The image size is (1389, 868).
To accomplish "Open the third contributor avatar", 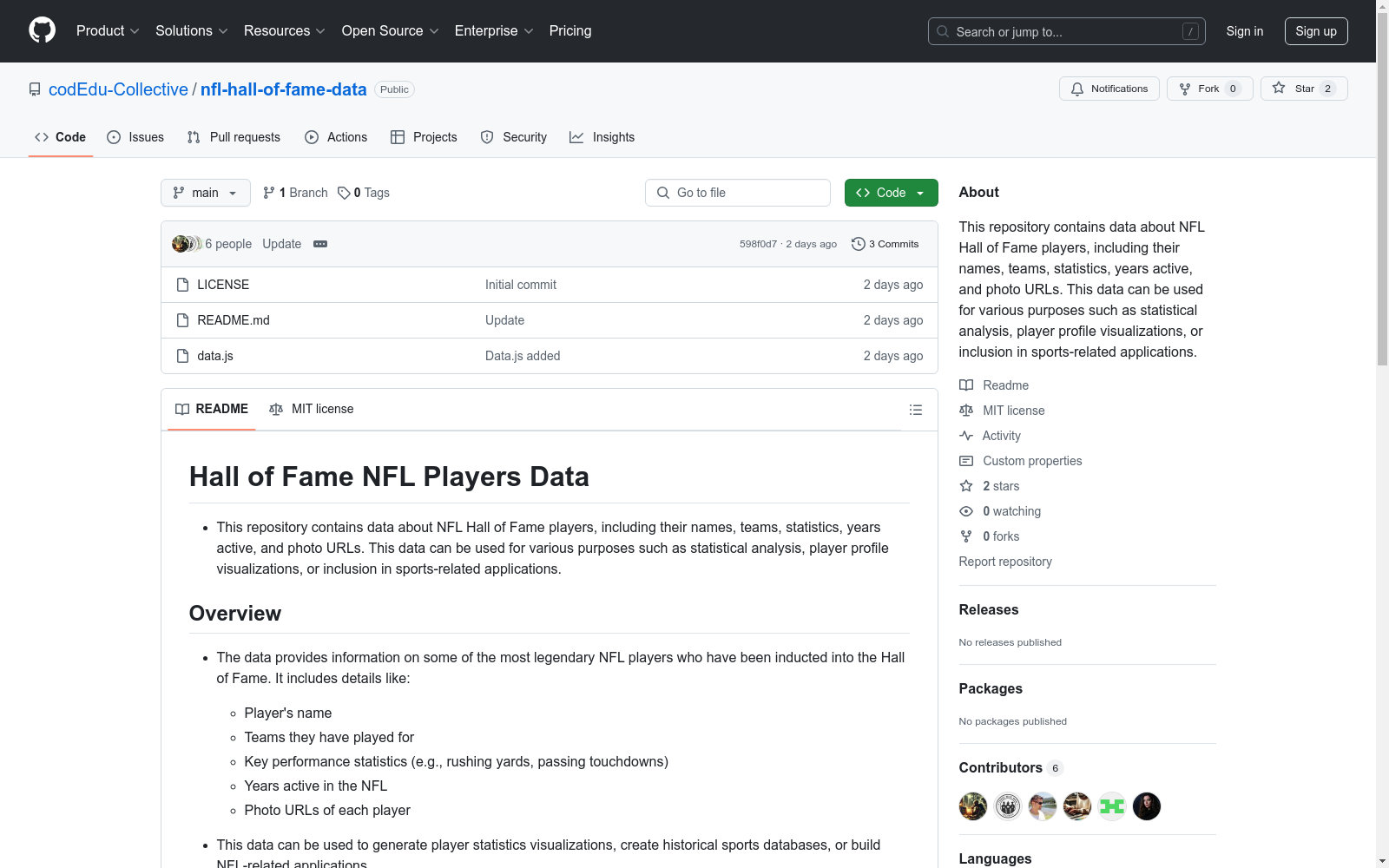I will click(x=1043, y=806).
